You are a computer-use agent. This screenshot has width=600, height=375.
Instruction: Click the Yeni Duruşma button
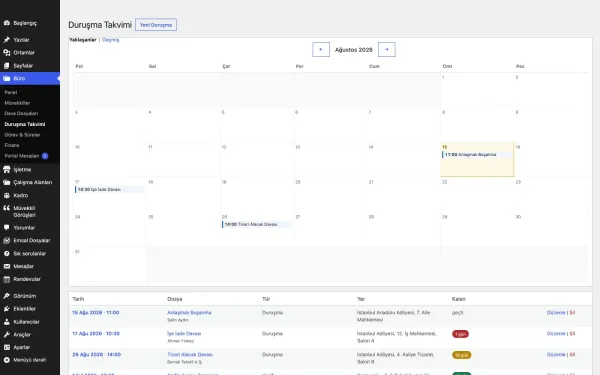coord(156,25)
